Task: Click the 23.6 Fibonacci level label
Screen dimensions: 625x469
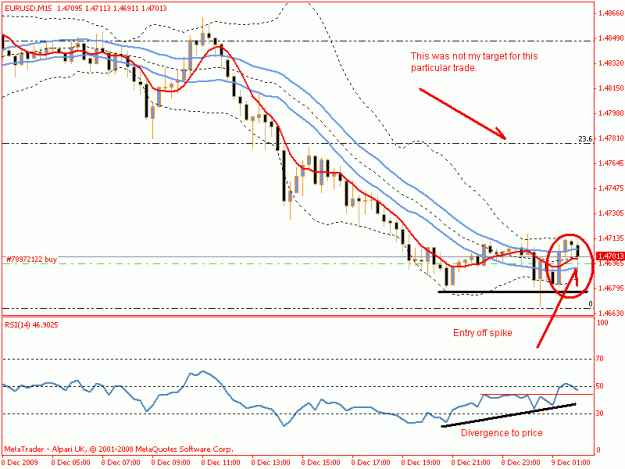Action: pos(585,139)
